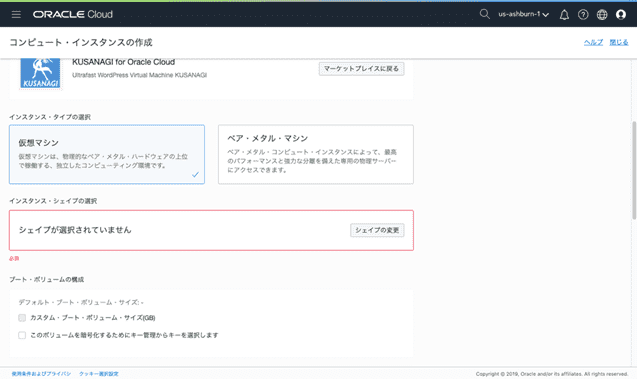Click the マーケットプレイスに戻る button
637x379 pixels.
click(x=361, y=69)
